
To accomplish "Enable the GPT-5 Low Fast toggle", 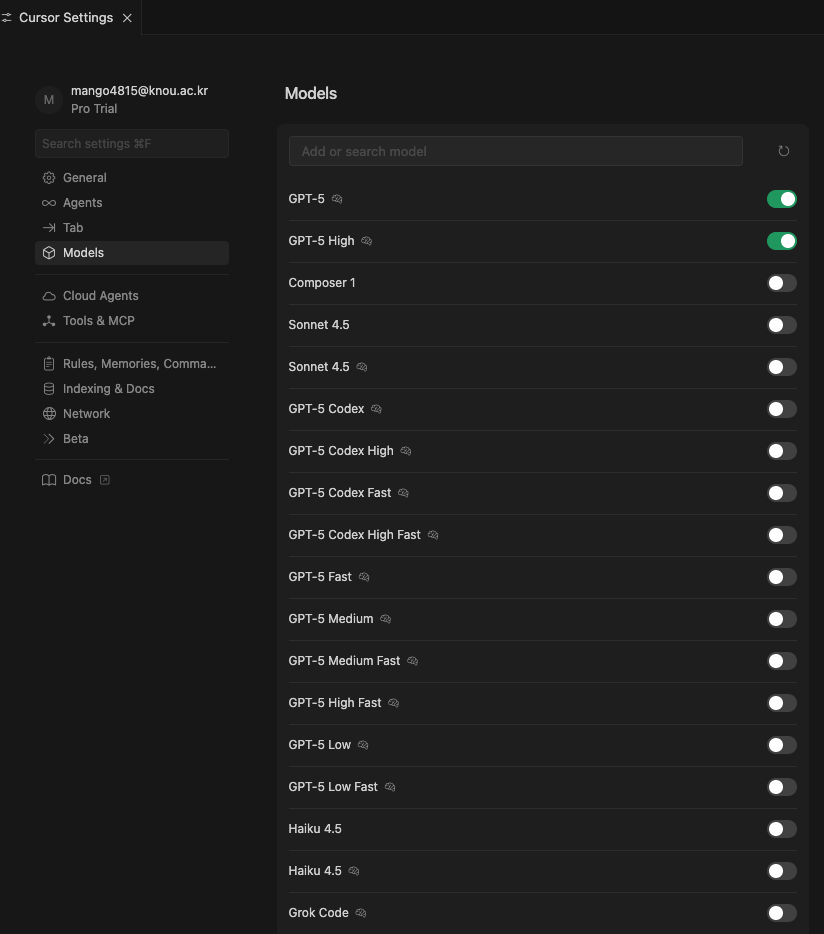I will pyautogui.click(x=782, y=787).
